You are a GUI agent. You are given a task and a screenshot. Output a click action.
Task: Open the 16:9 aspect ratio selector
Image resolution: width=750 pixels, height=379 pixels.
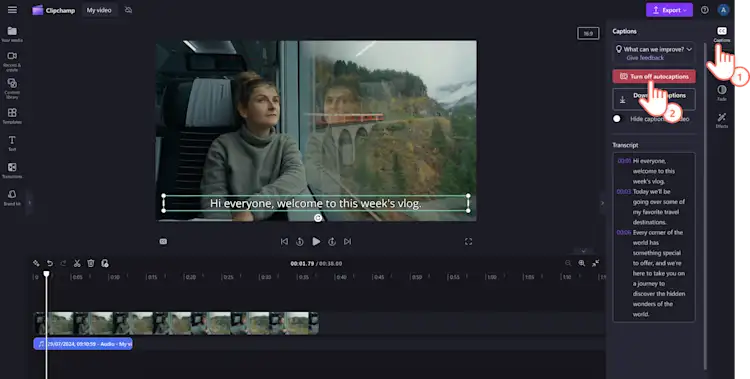pos(588,33)
